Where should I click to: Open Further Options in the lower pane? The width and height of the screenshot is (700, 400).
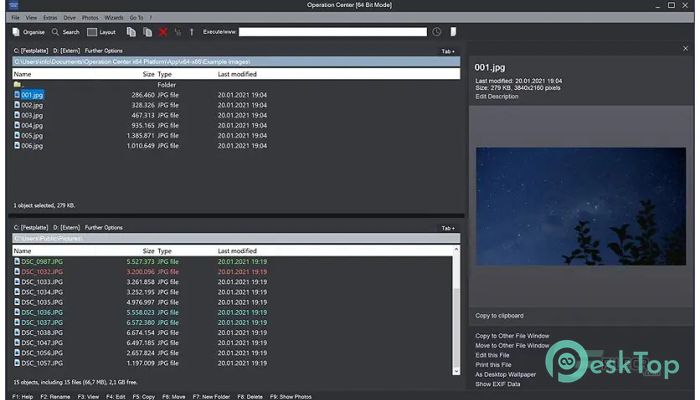[x=104, y=228]
